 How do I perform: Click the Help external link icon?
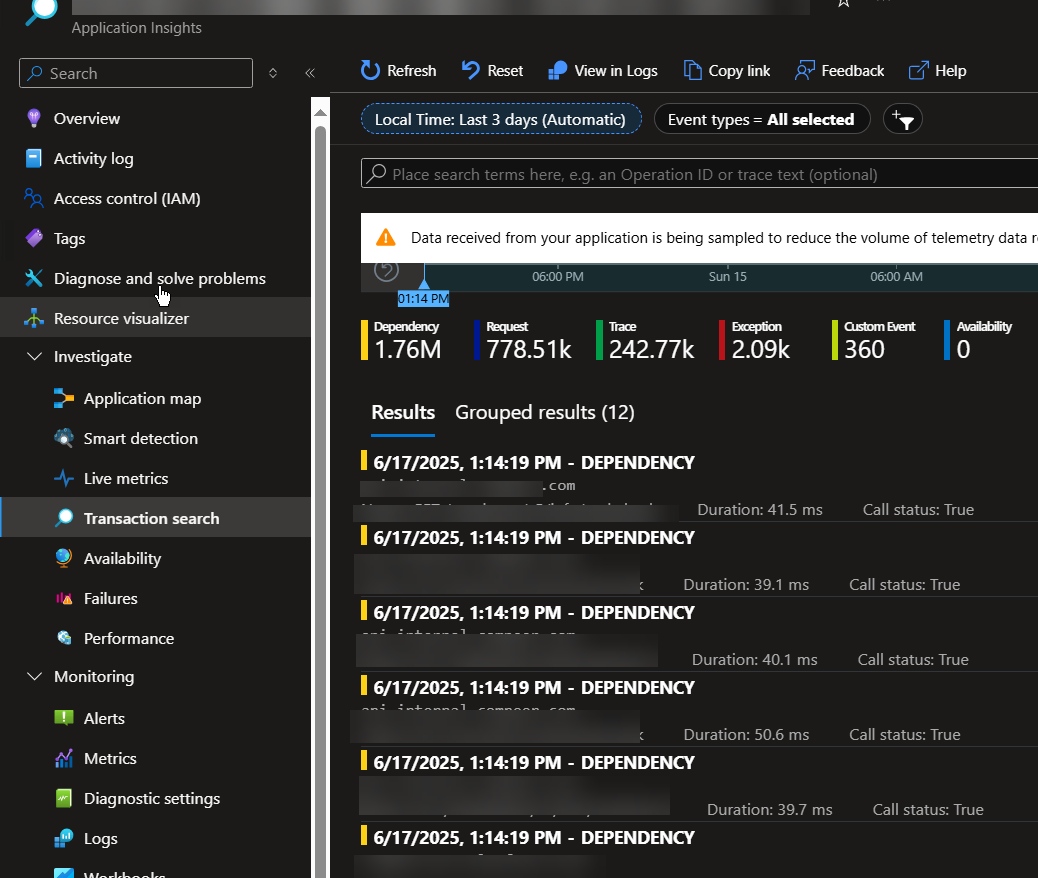click(x=918, y=70)
